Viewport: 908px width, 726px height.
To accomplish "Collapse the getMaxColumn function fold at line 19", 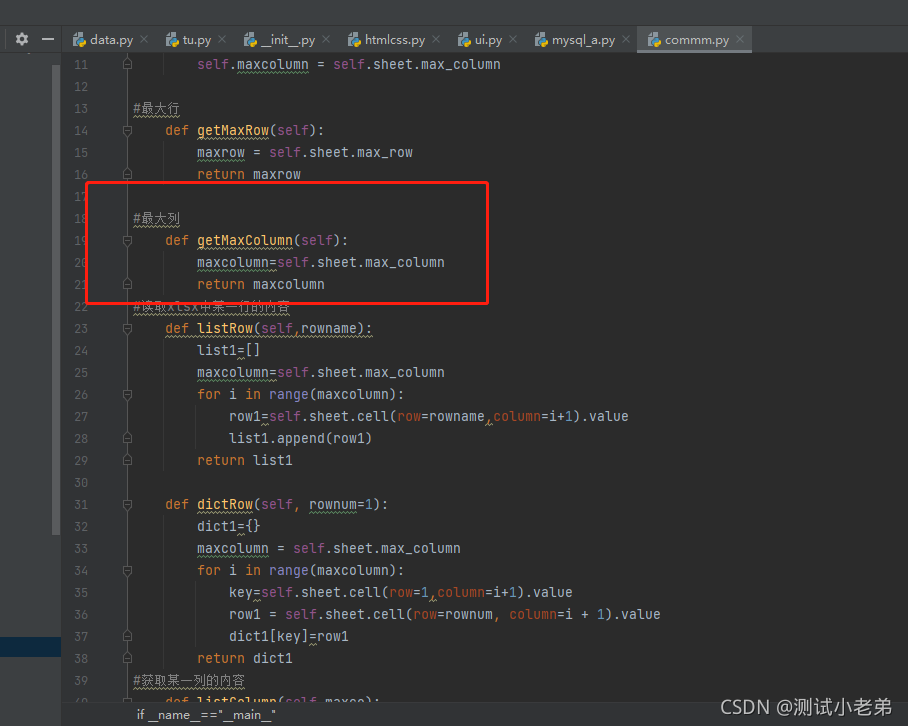I will click(x=127, y=240).
